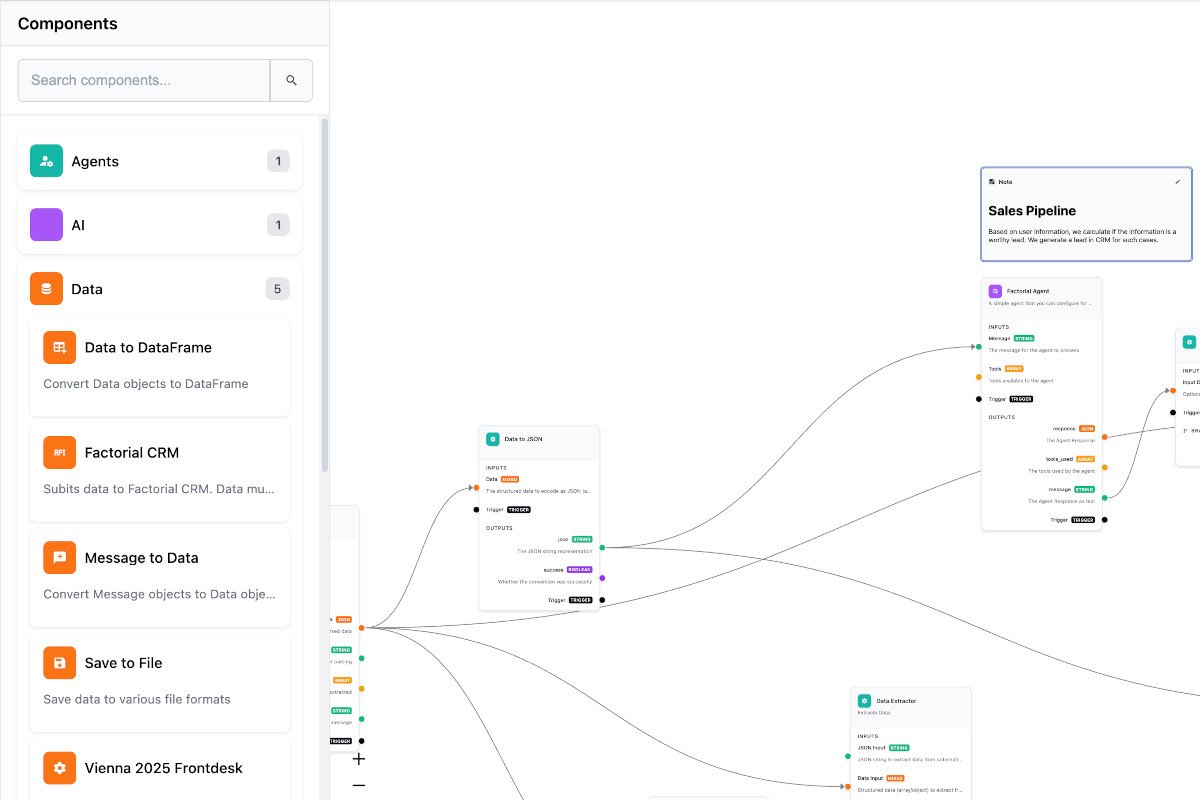Click the orange Data category icon
The height and width of the screenshot is (800, 1200).
pyautogui.click(x=46, y=288)
